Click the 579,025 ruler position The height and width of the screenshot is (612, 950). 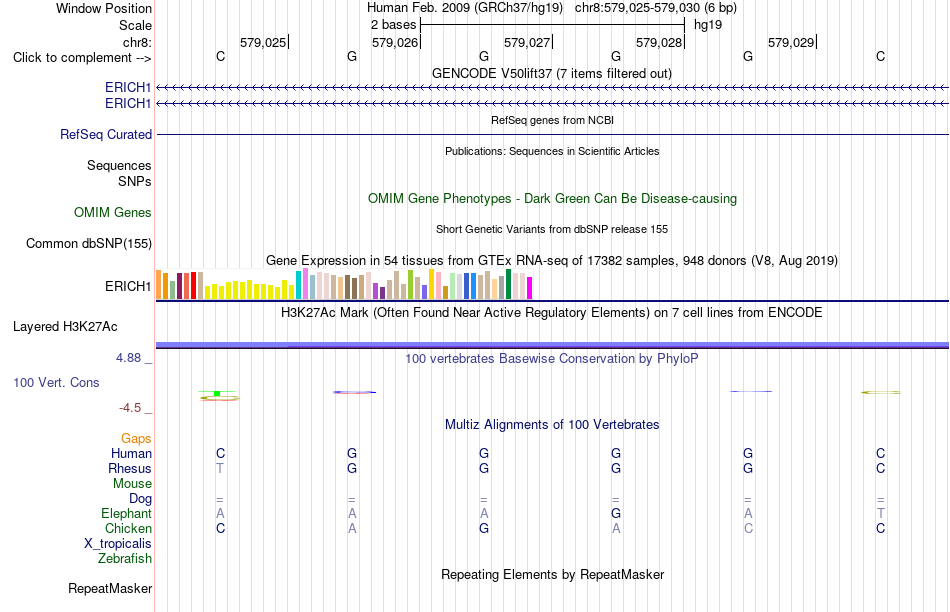(263, 42)
